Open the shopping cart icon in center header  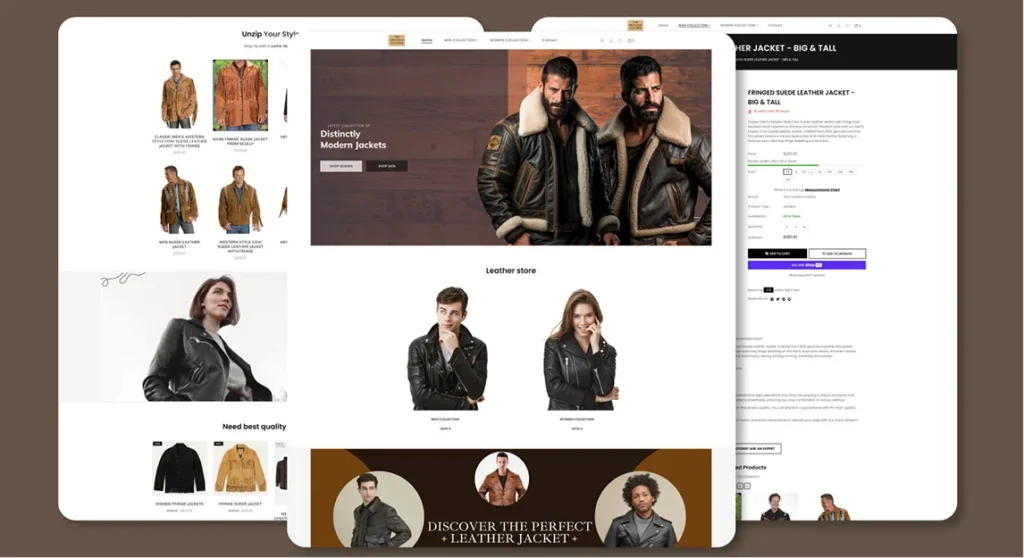tap(630, 41)
